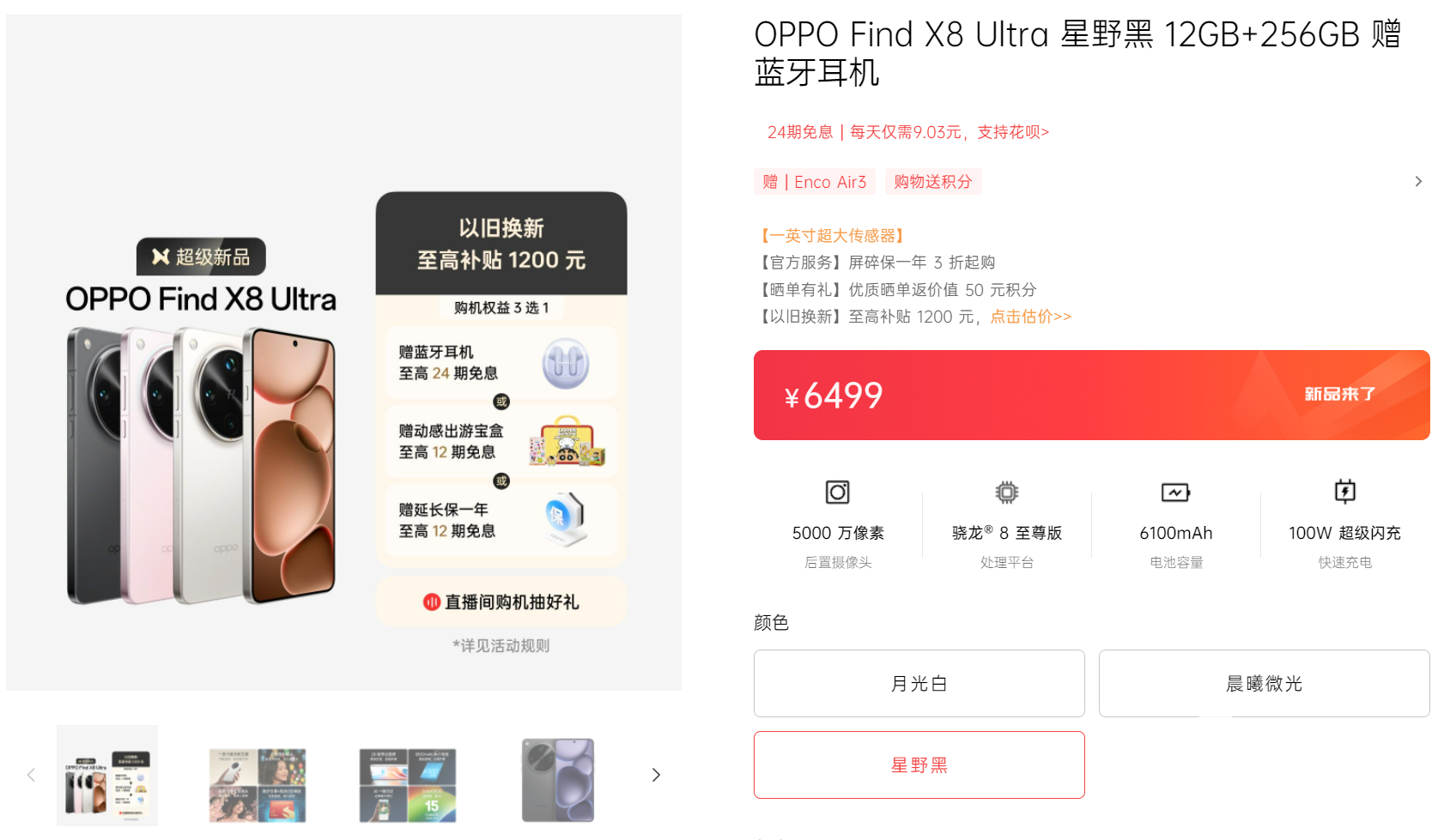Click the 6100mAh battery capacity icon

[x=1175, y=493]
